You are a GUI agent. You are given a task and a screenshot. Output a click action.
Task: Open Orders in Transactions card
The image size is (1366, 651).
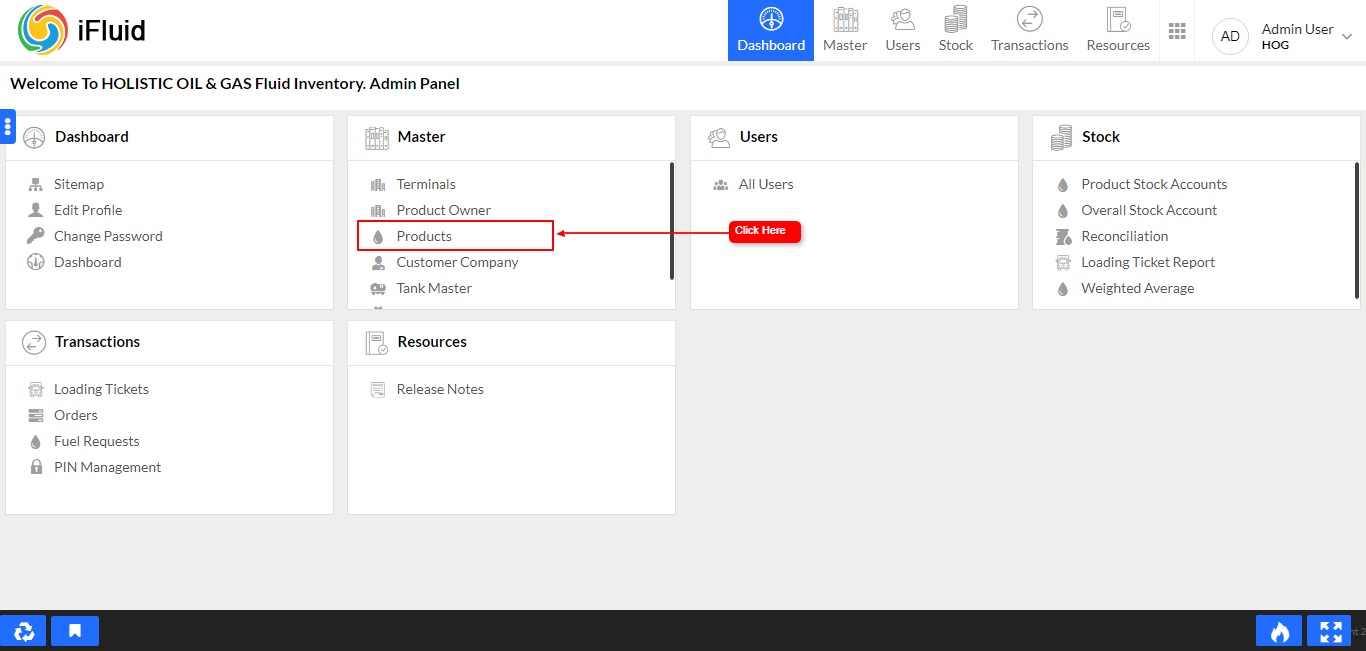[x=76, y=415]
